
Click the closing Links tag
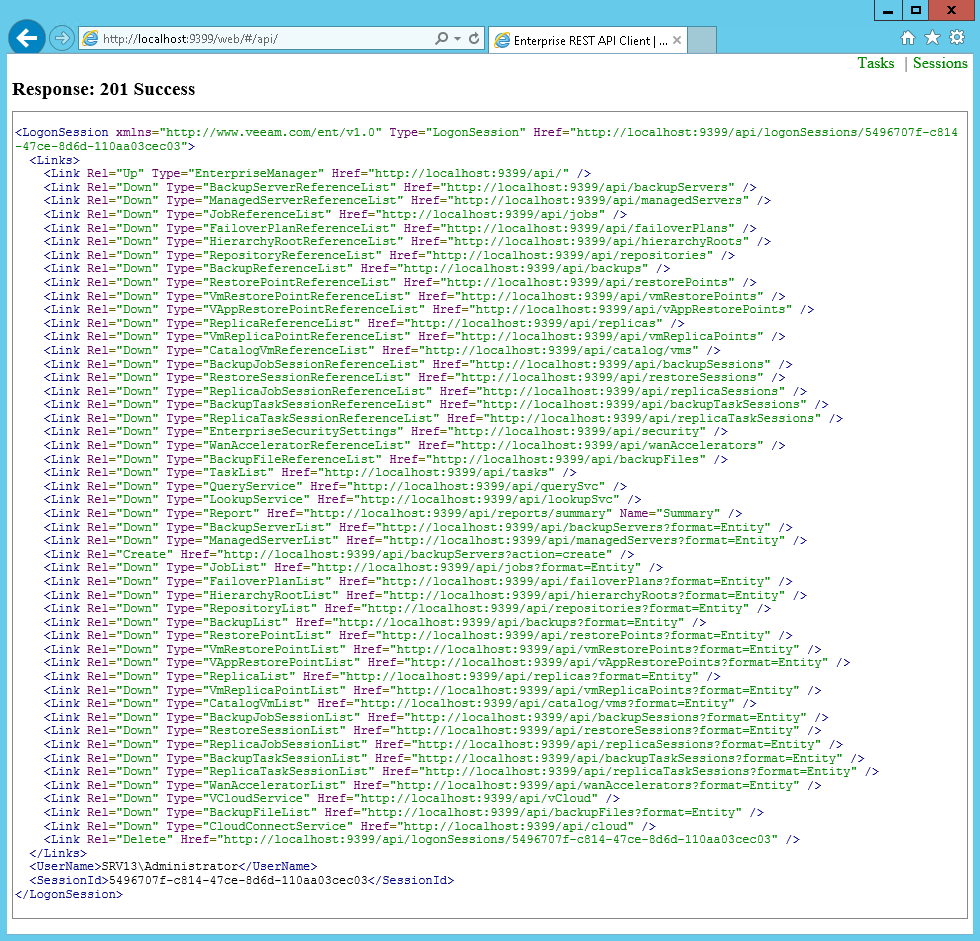coord(58,854)
